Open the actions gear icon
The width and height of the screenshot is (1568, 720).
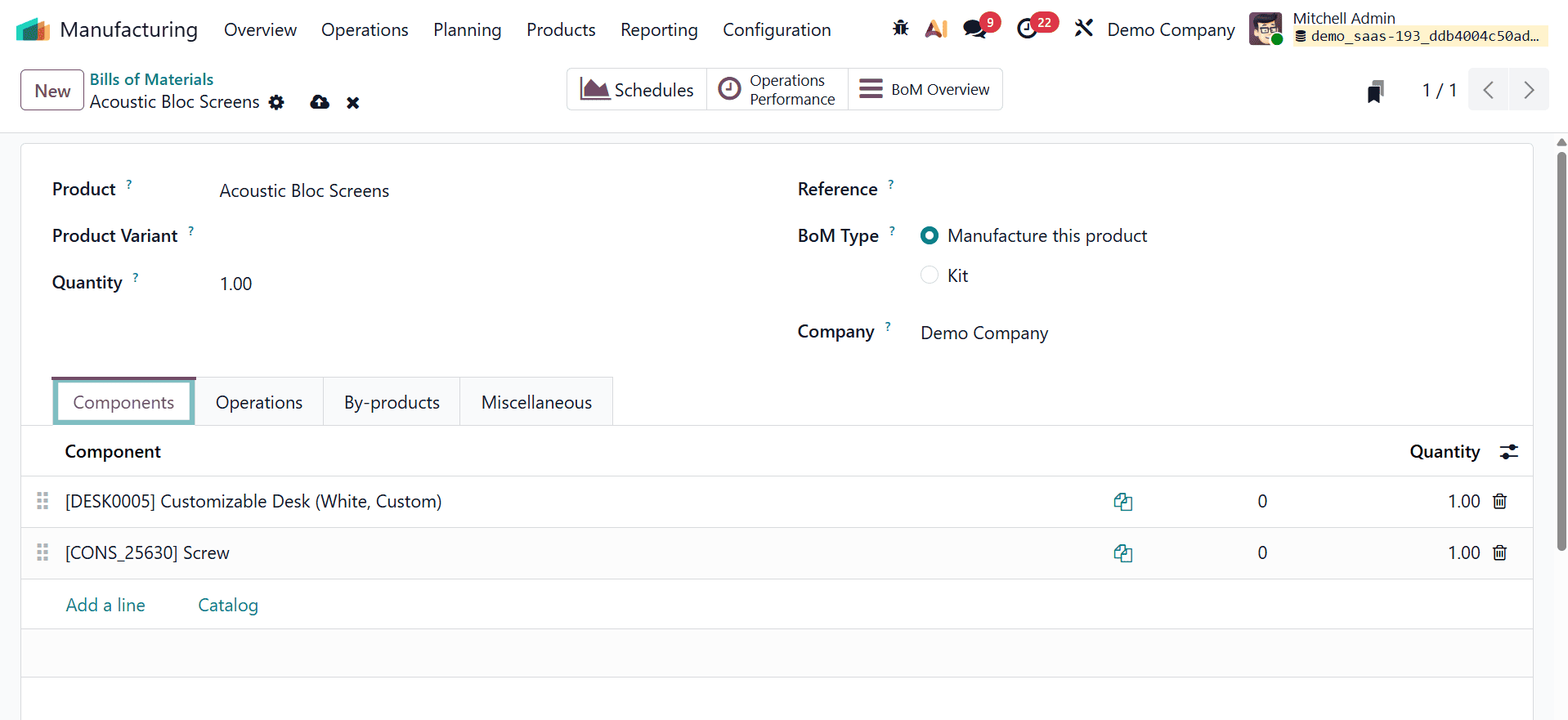[276, 102]
